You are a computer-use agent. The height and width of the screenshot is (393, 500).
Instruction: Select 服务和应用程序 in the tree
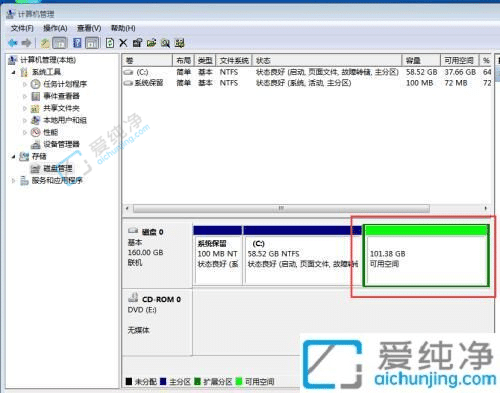57,181
